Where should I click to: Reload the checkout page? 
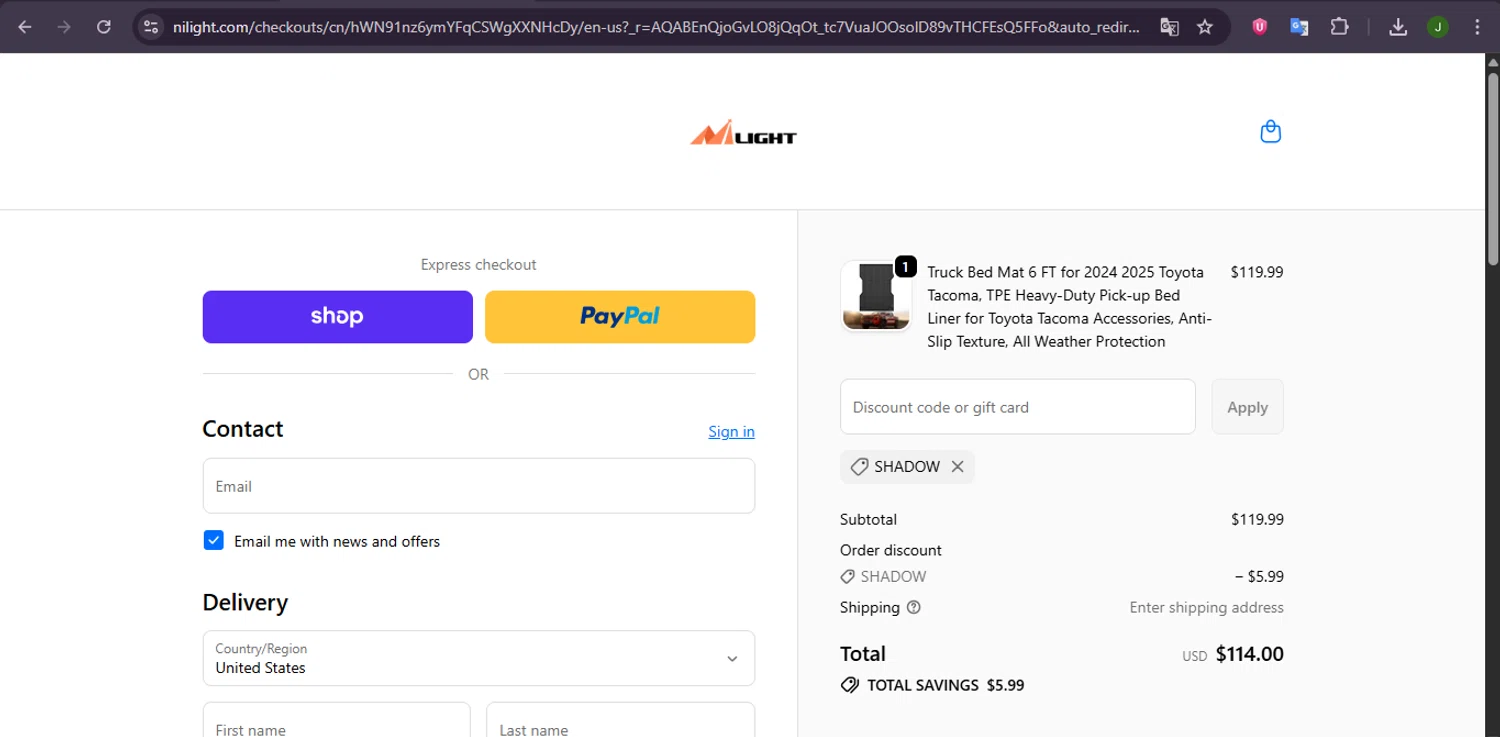click(103, 27)
